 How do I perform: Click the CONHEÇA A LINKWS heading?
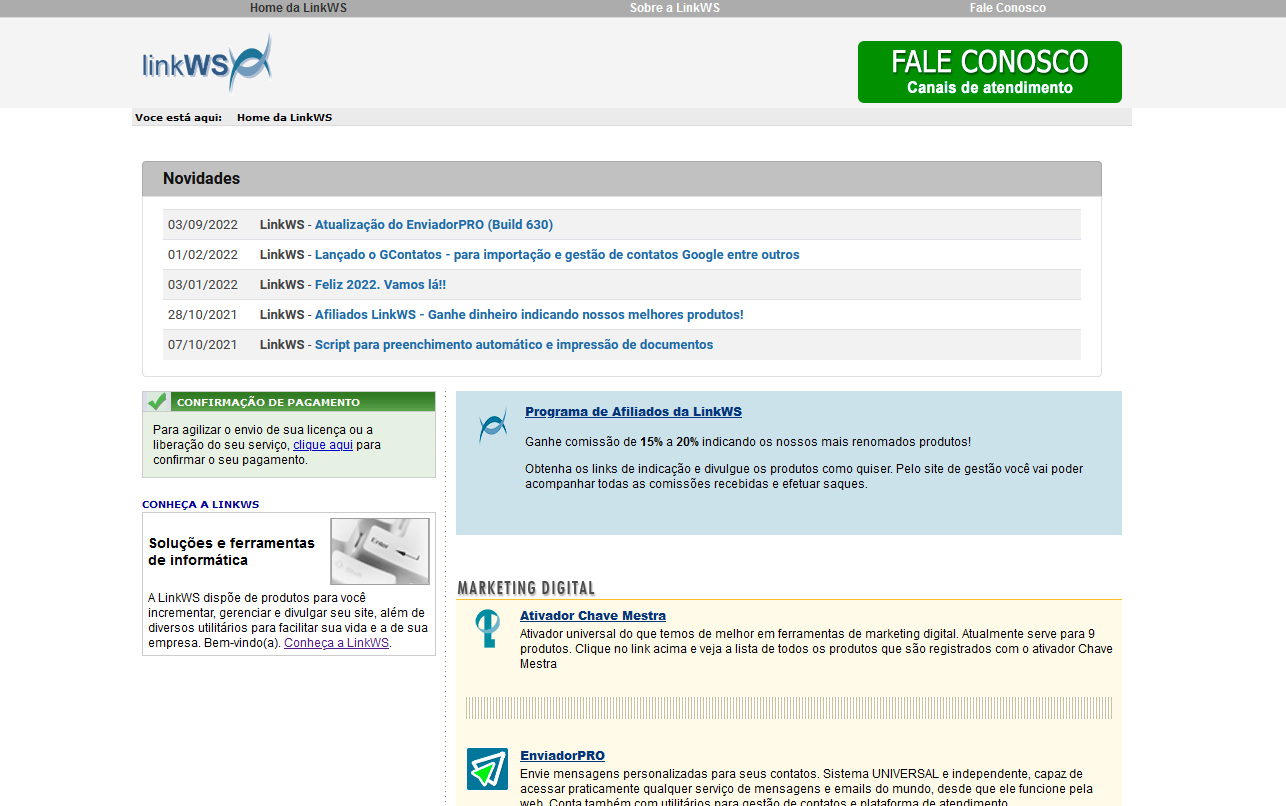(x=200, y=505)
